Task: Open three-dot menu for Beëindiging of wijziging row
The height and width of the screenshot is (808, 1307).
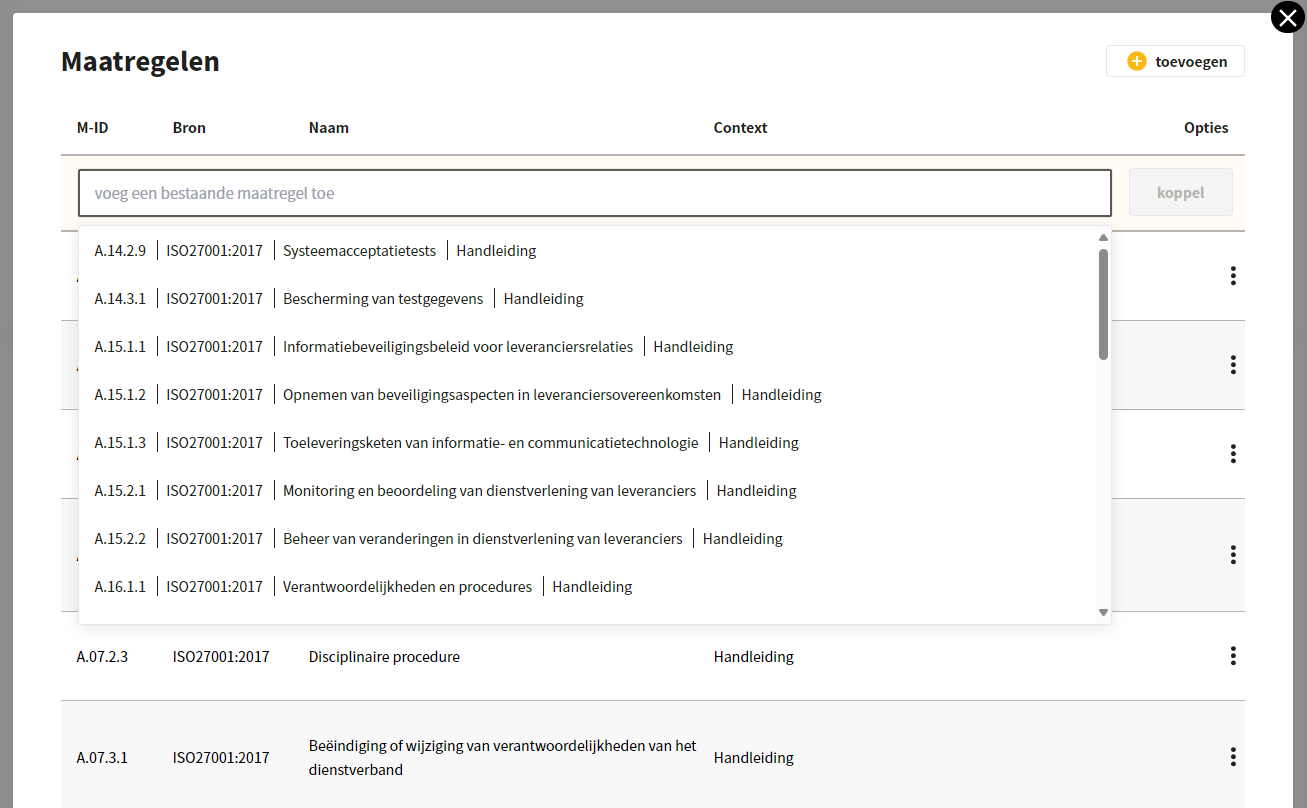Action: pos(1233,757)
